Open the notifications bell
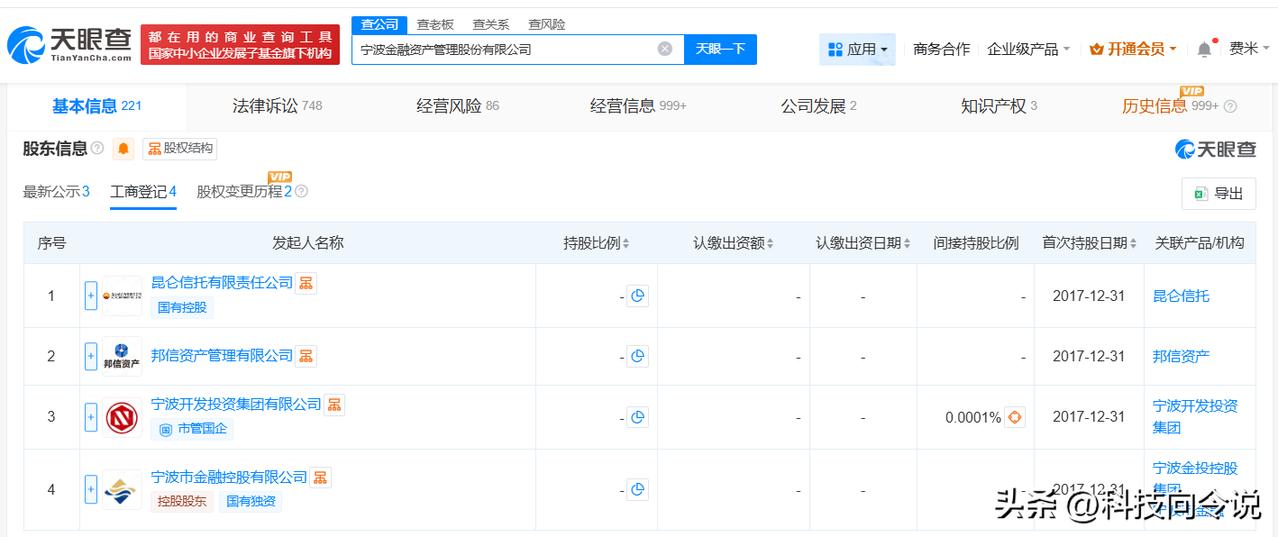 [x=1204, y=49]
